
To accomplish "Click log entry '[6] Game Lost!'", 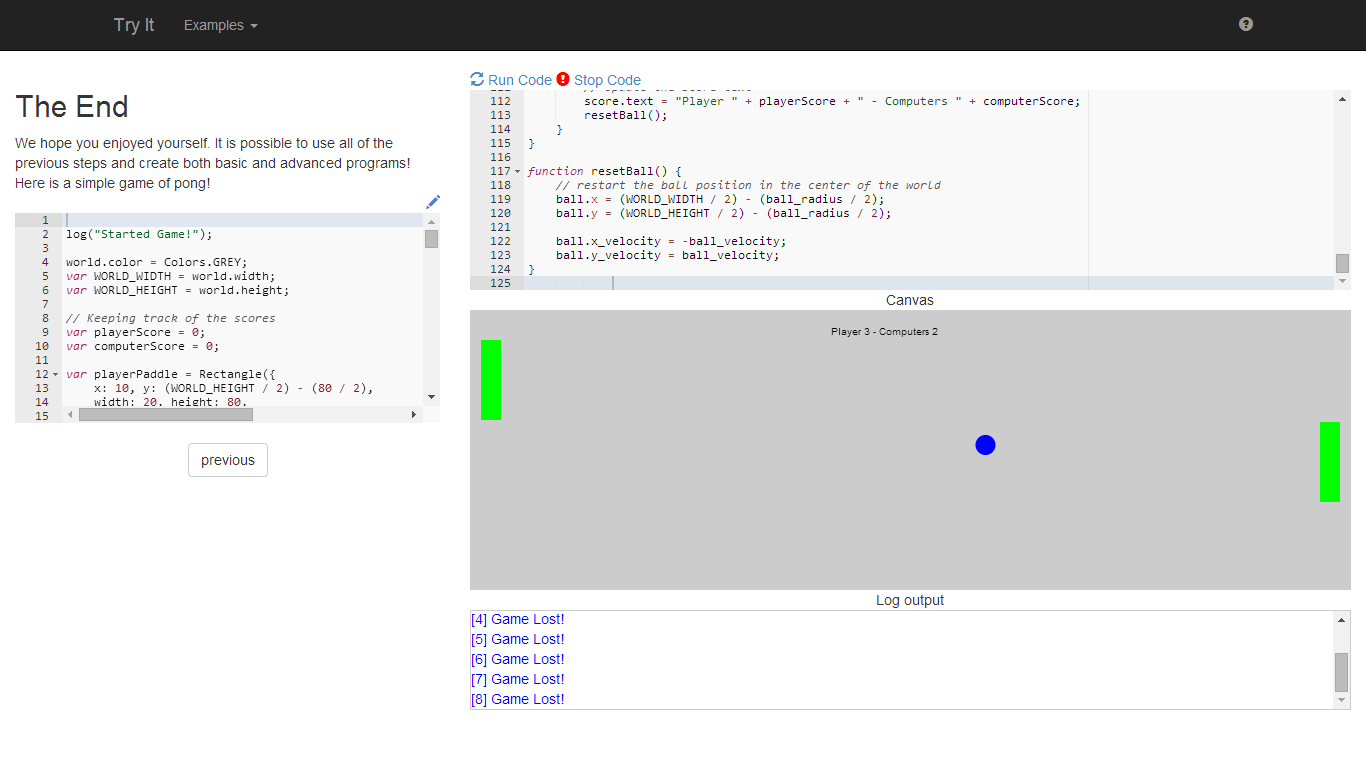I will point(517,659).
